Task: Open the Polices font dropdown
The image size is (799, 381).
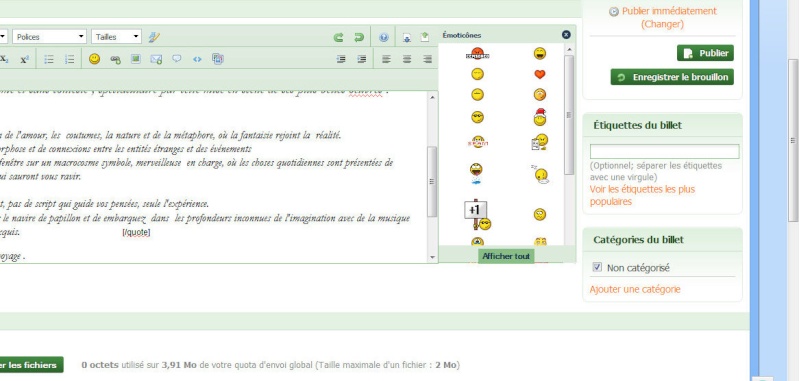Action: [49, 37]
